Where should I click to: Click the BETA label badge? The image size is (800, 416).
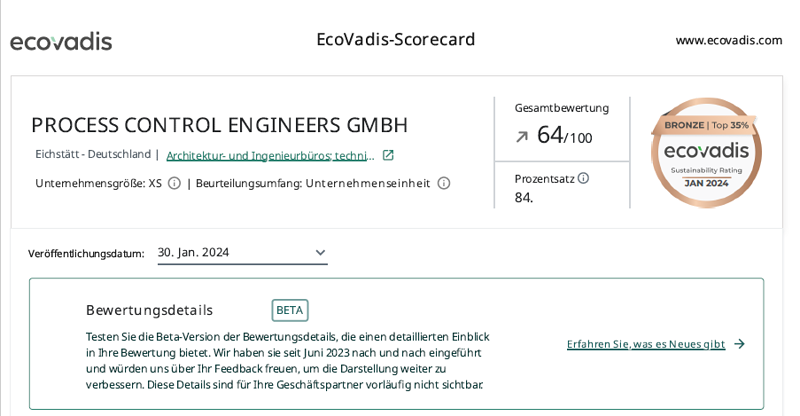coord(290,310)
